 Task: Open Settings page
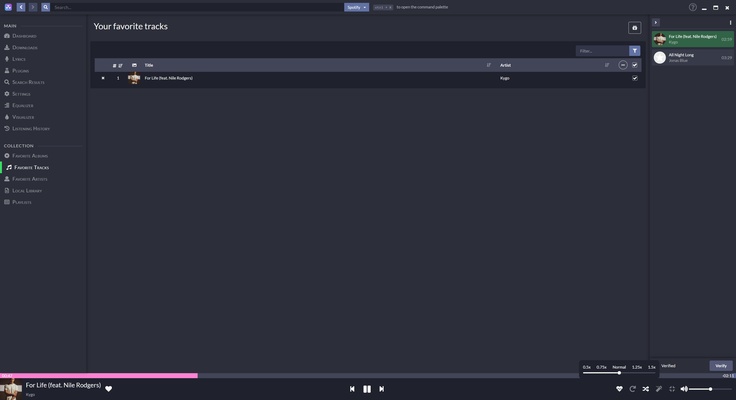17,94
